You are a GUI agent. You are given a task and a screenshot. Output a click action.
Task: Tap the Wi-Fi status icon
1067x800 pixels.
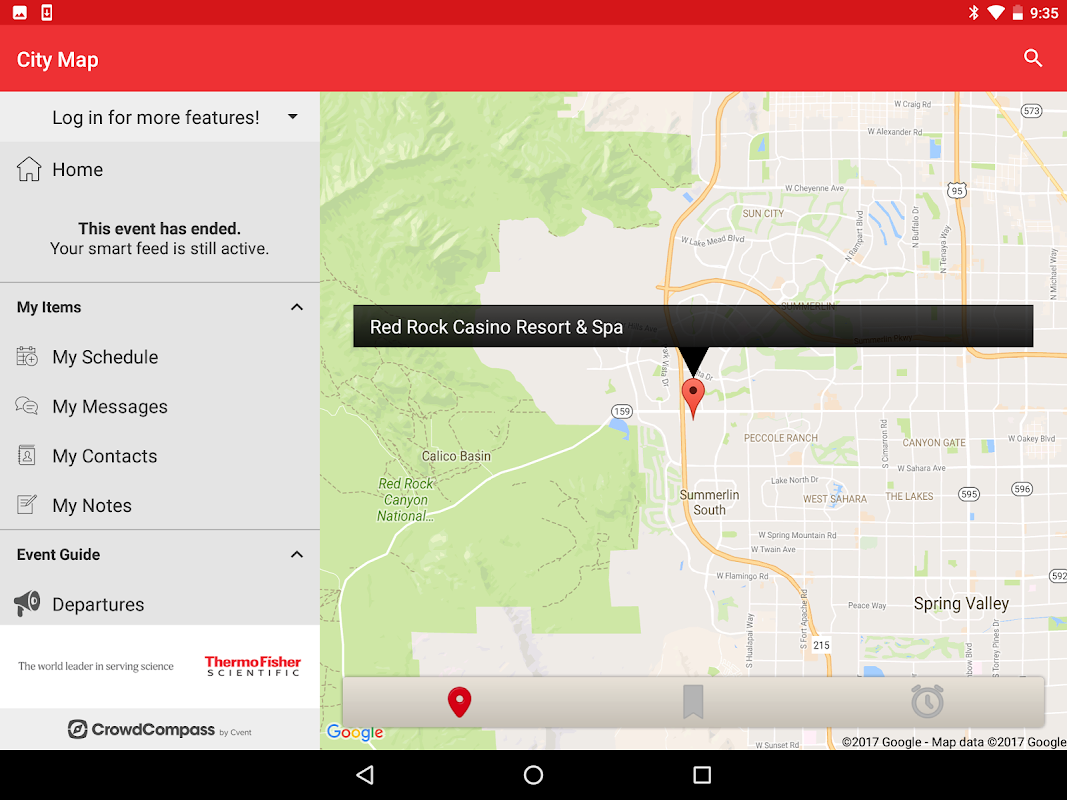[x=996, y=12]
